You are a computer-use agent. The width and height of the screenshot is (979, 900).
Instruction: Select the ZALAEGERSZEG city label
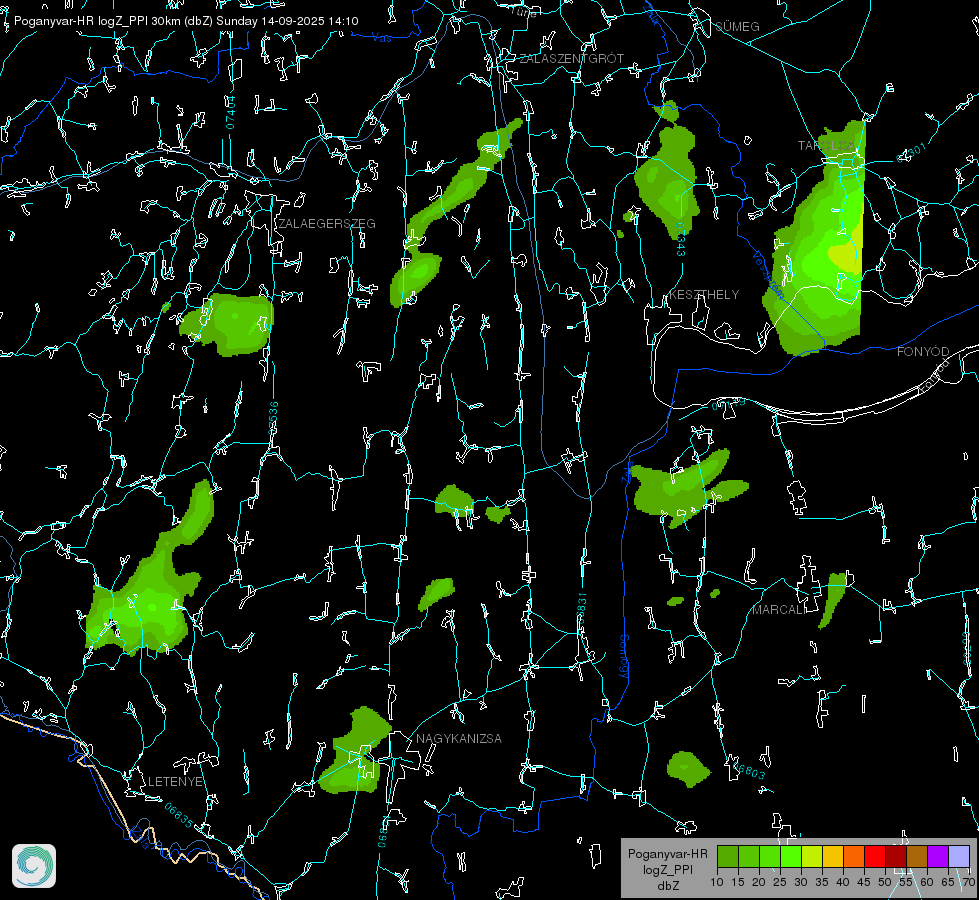(327, 223)
